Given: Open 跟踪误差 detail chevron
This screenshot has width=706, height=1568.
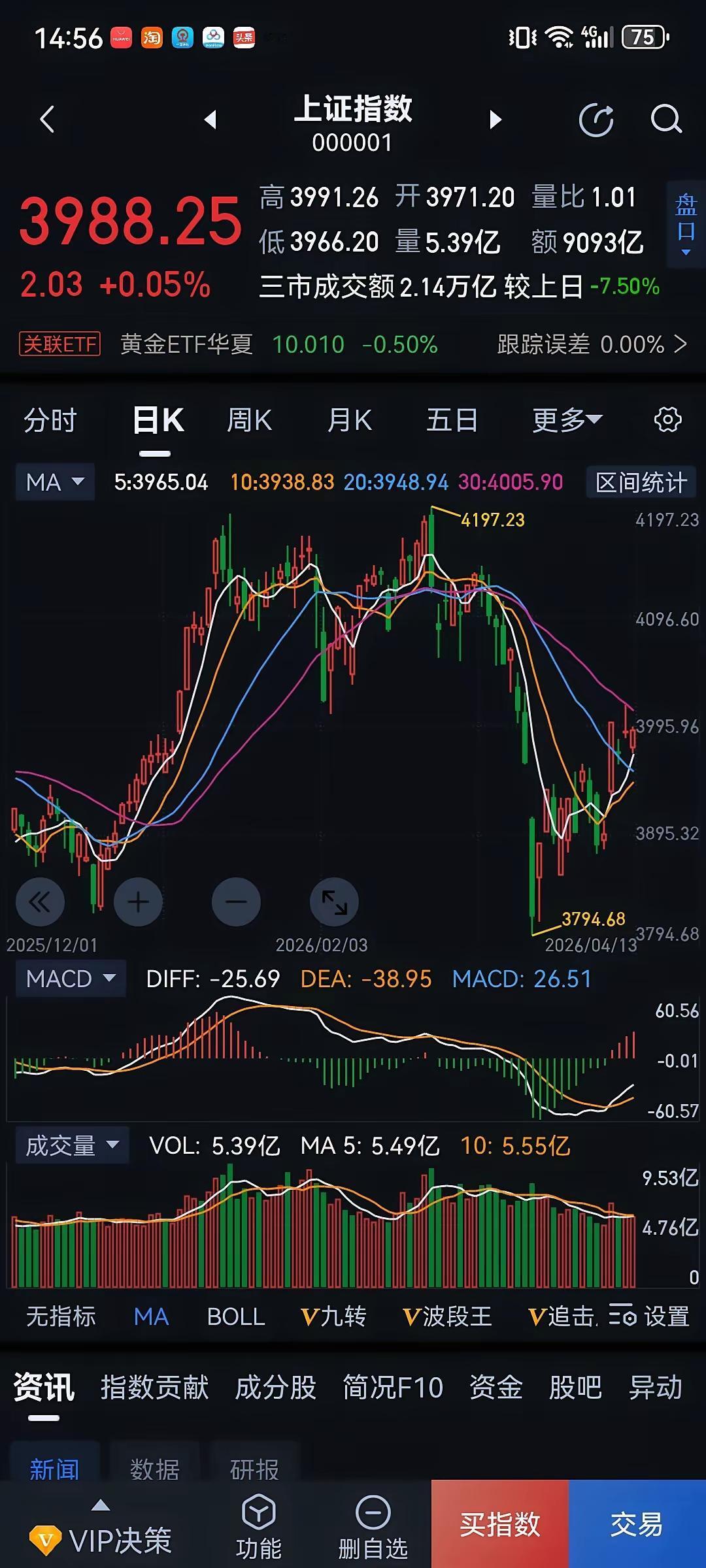Looking at the screenshot, I should click(x=681, y=344).
